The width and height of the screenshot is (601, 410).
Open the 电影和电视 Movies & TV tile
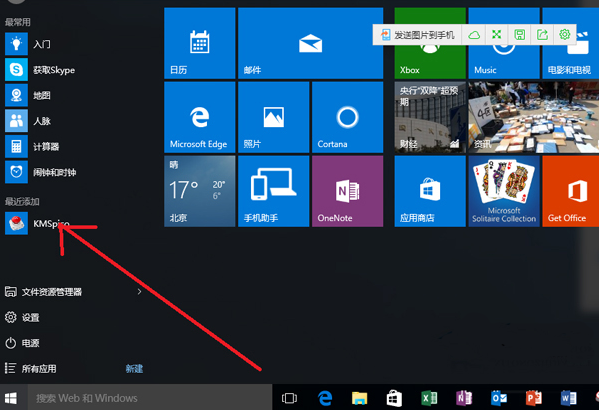[570, 63]
